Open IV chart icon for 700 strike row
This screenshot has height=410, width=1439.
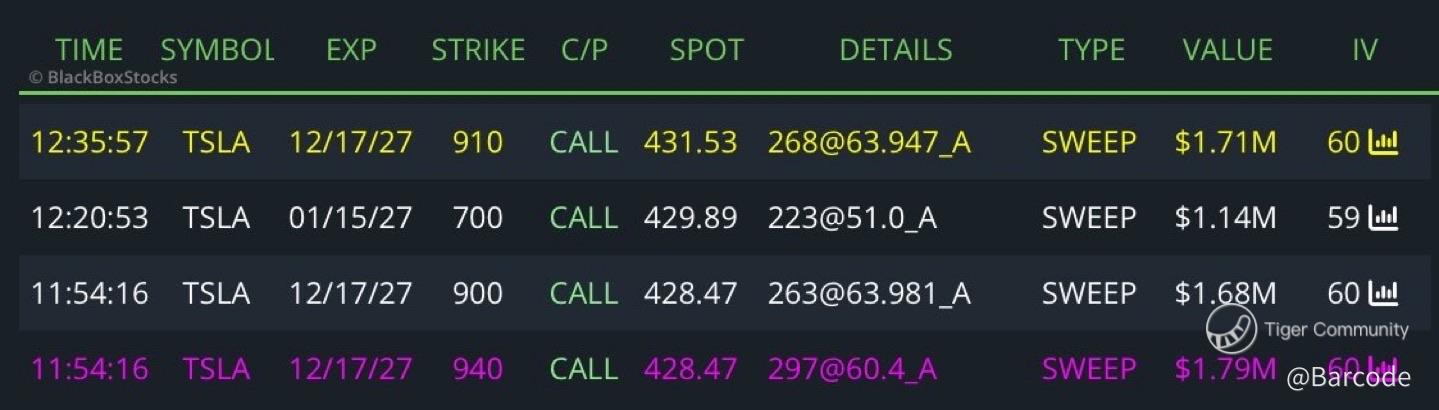1383,218
